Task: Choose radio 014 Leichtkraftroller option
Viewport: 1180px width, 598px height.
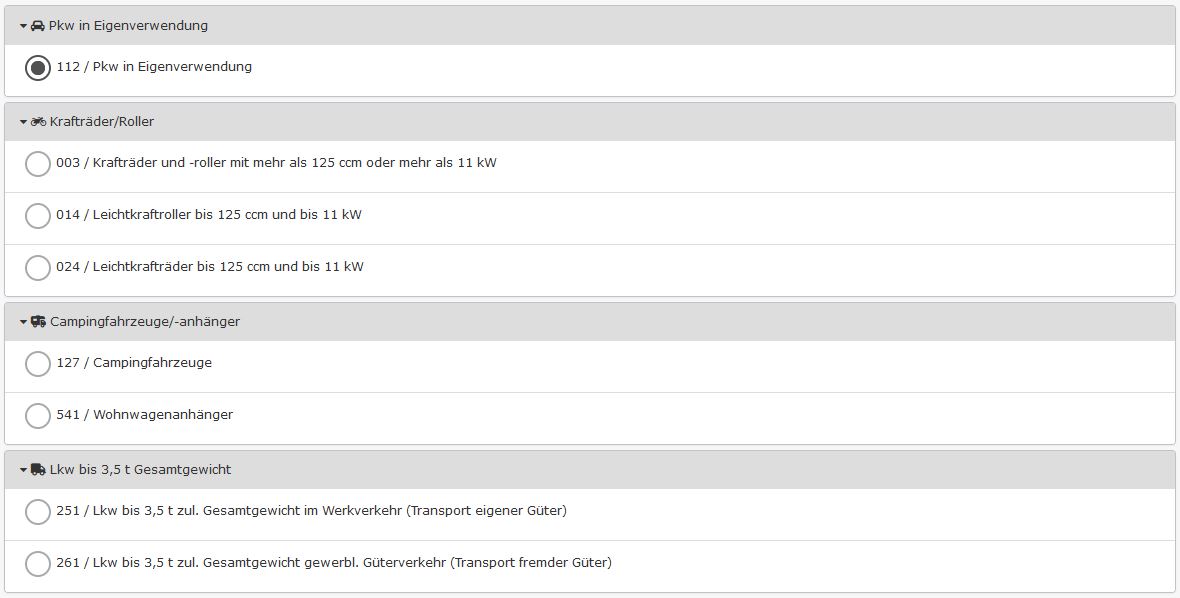Action: coord(38,216)
